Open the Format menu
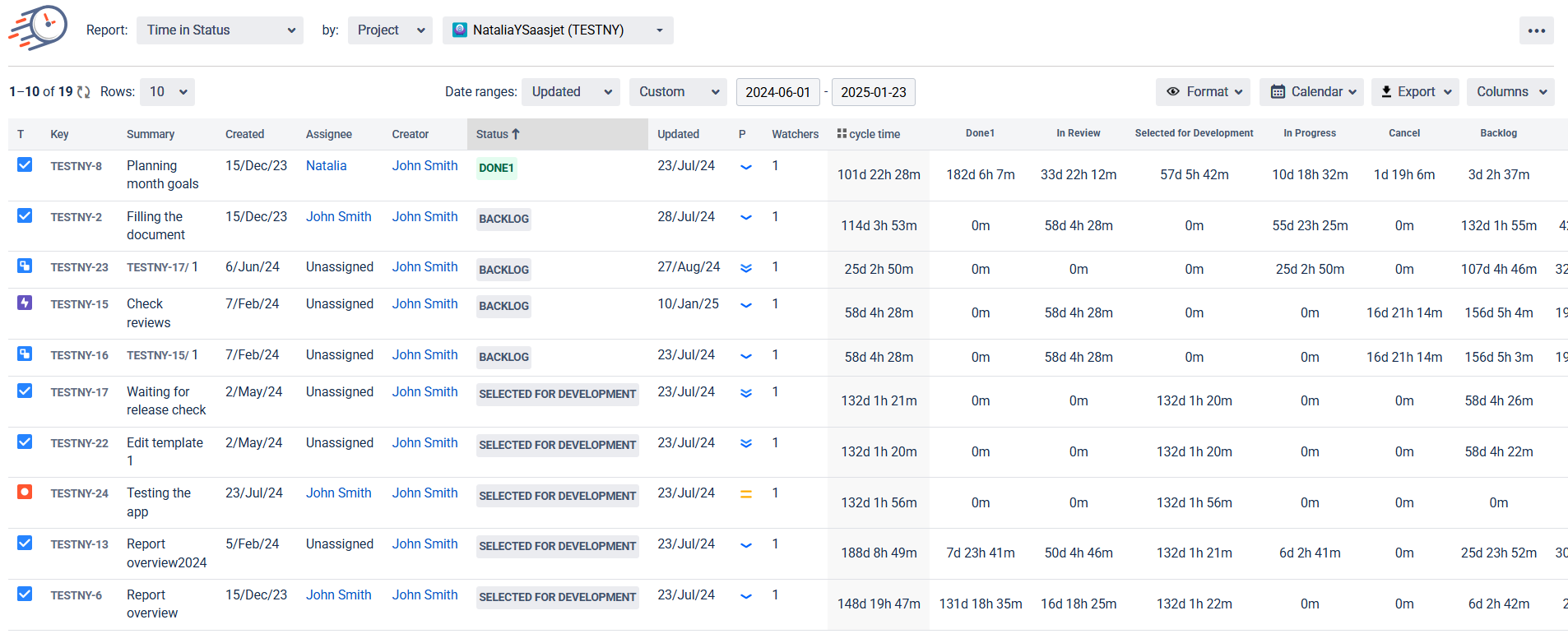This screenshot has width=1568, height=643. pos(1202,92)
